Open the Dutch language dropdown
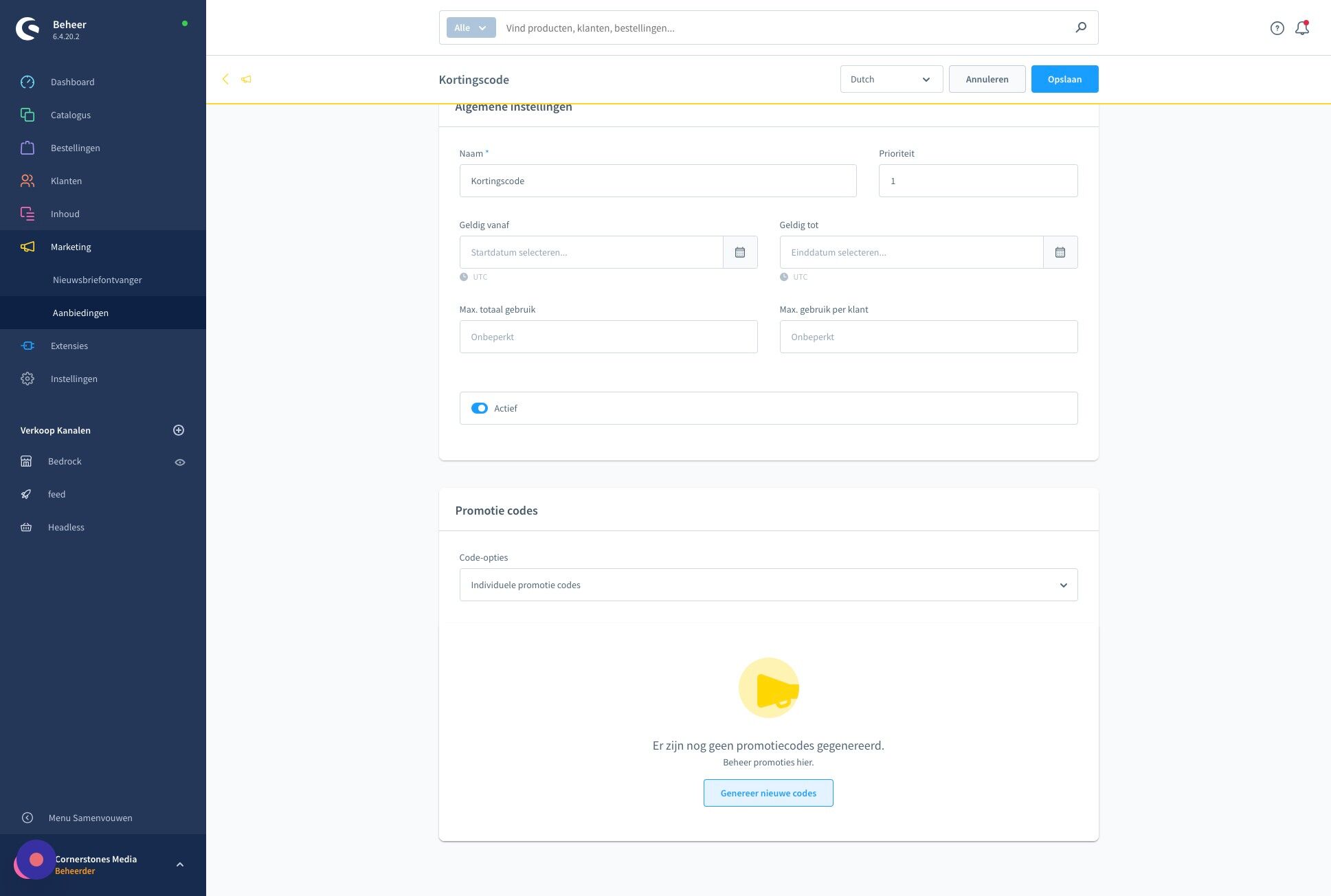Viewport: 1331px width, 896px height. pyautogui.click(x=891, y=79)
